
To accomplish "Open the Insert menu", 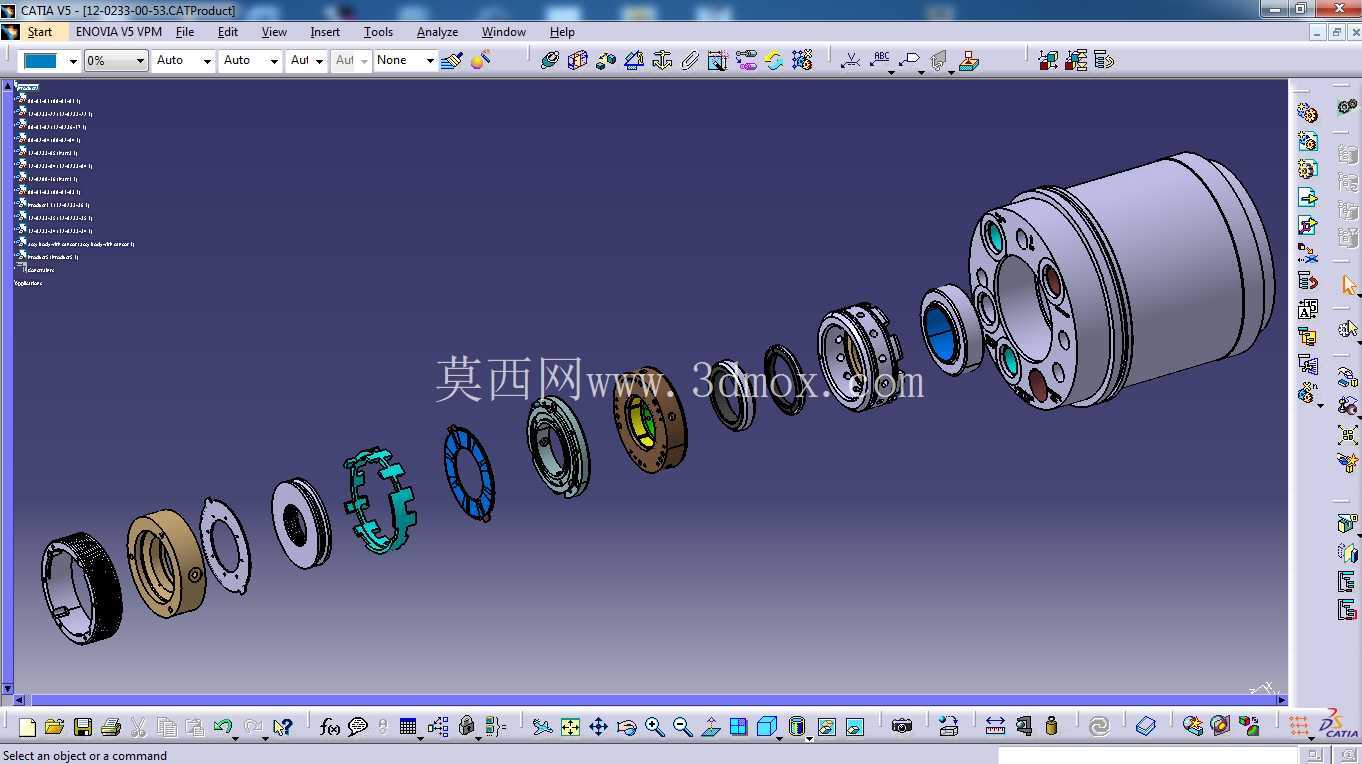I will (x=325, y=32).
